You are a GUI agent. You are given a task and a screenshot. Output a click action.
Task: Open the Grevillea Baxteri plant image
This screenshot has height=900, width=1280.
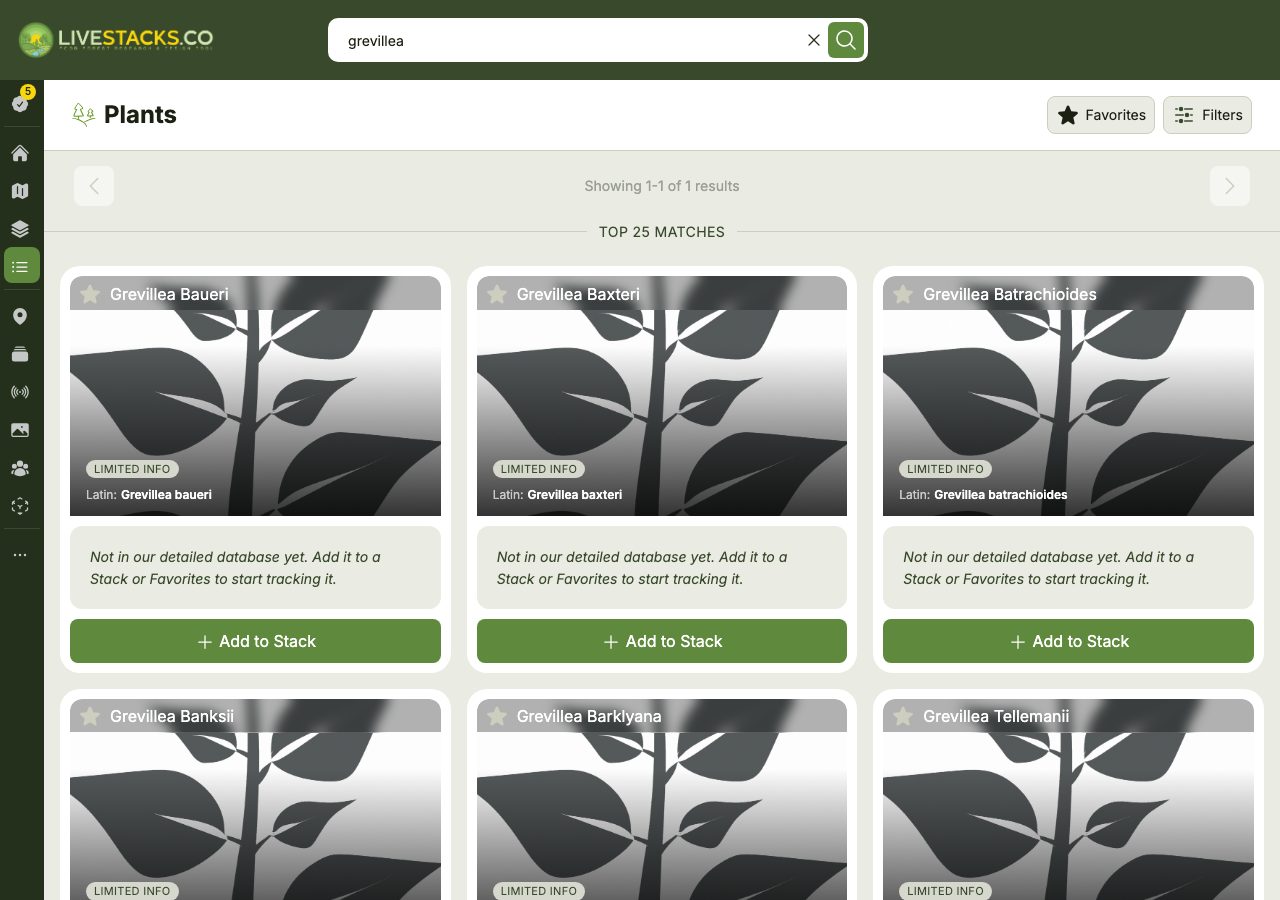pyautogui.click(x=662, y=396)
